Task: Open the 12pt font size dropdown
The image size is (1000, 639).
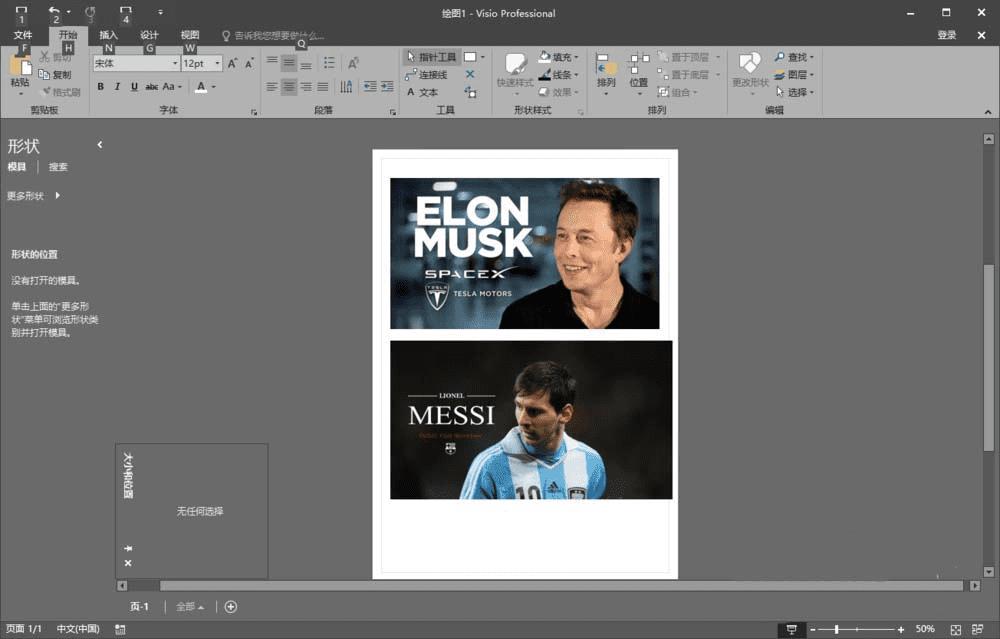Action: [217, 63]
